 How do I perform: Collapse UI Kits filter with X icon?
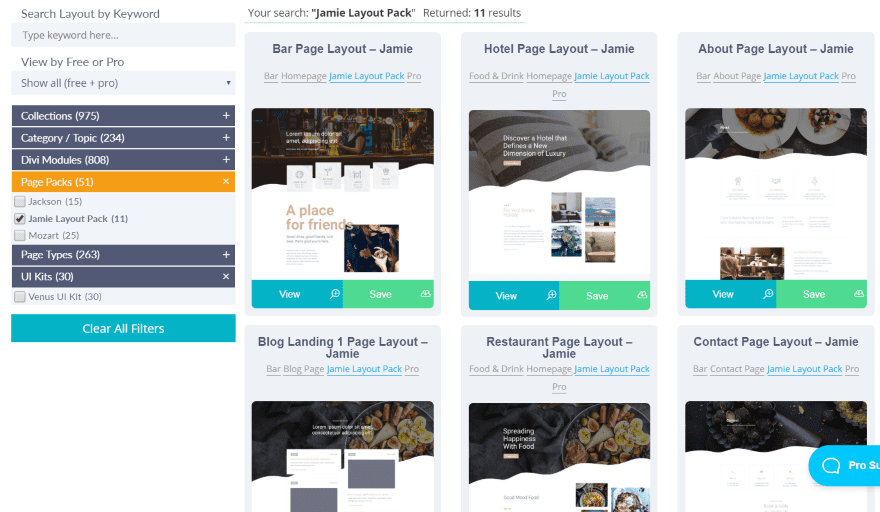coord(226,276)
